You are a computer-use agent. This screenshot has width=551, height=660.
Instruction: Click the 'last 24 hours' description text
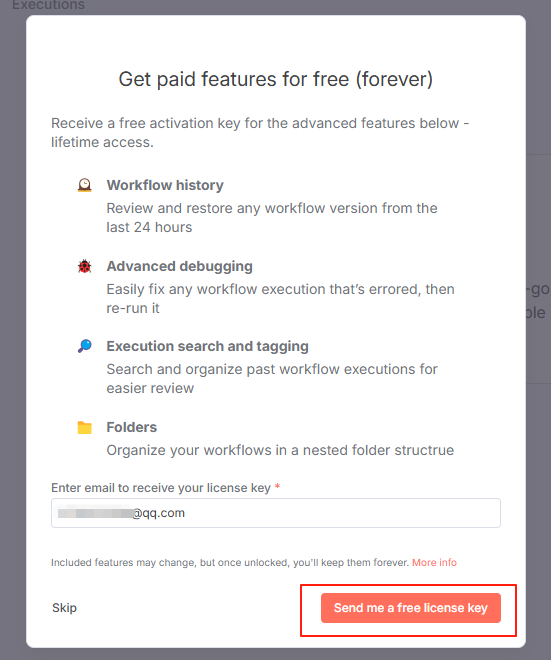pyautogui.click(x=149, y=227)
